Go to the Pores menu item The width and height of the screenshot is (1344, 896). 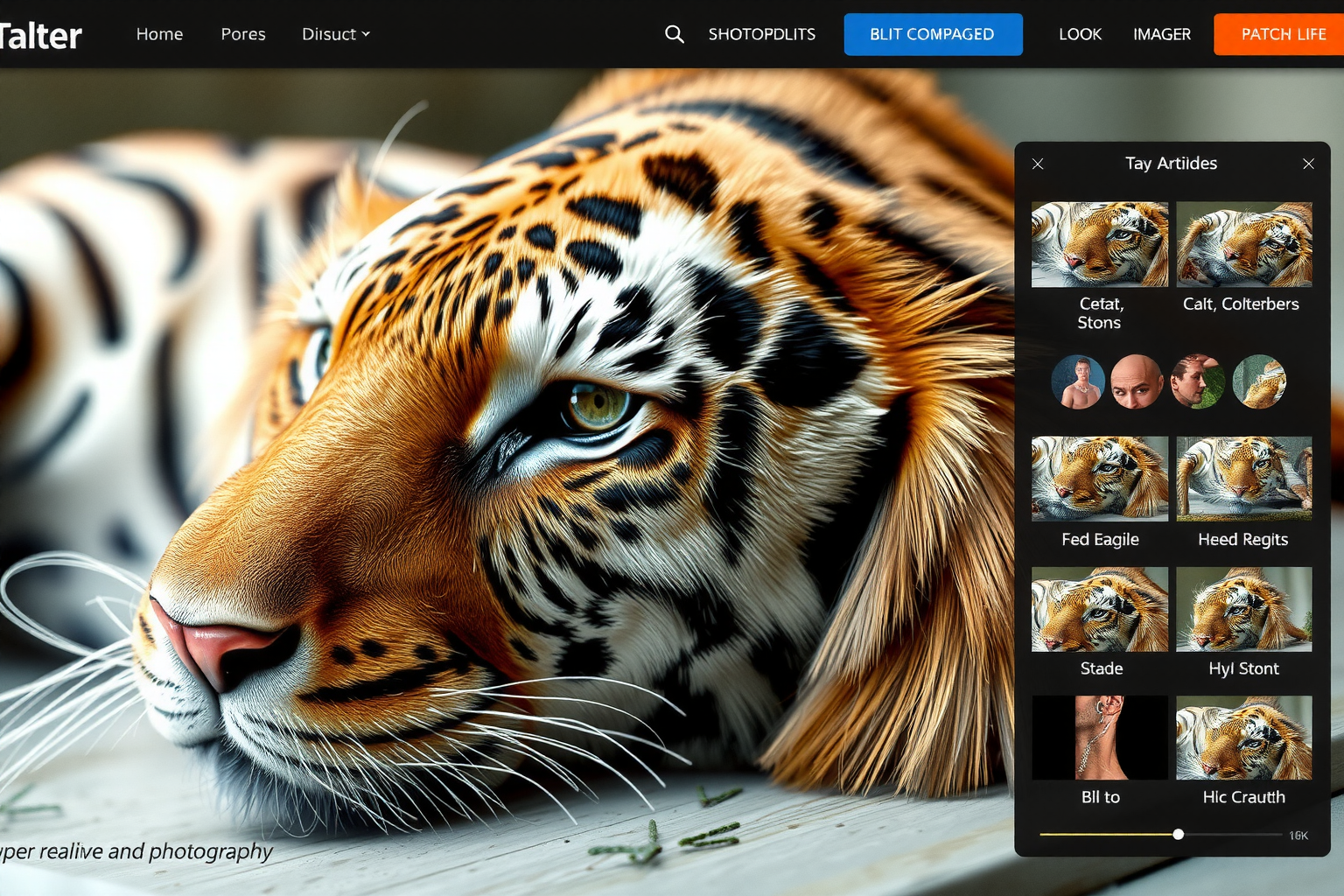click(243, 34)
